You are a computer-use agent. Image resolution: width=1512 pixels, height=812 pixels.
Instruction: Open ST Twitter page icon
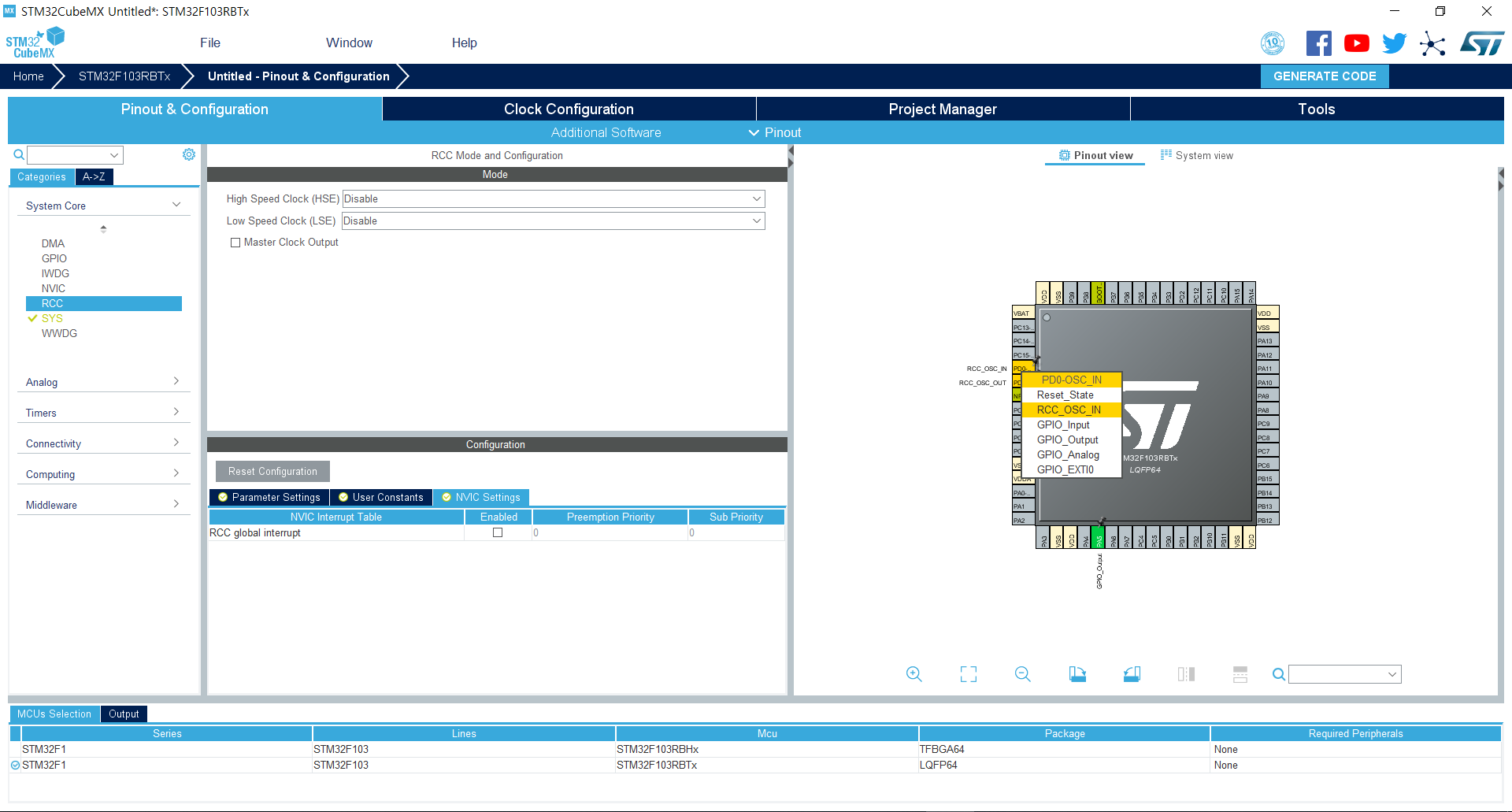tap(1394, 43)
